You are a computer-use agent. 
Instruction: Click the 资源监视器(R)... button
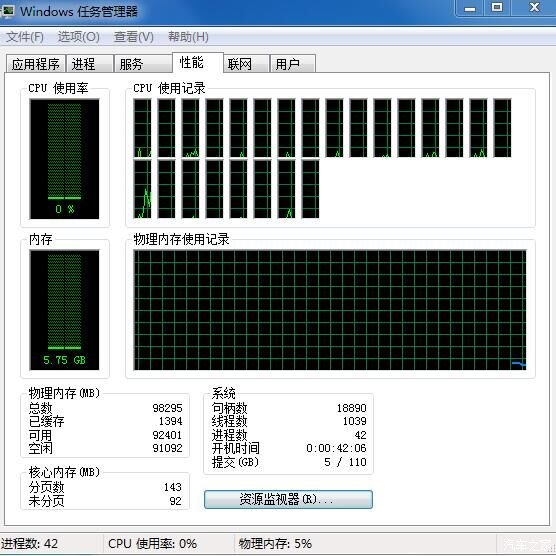point(288,499)
